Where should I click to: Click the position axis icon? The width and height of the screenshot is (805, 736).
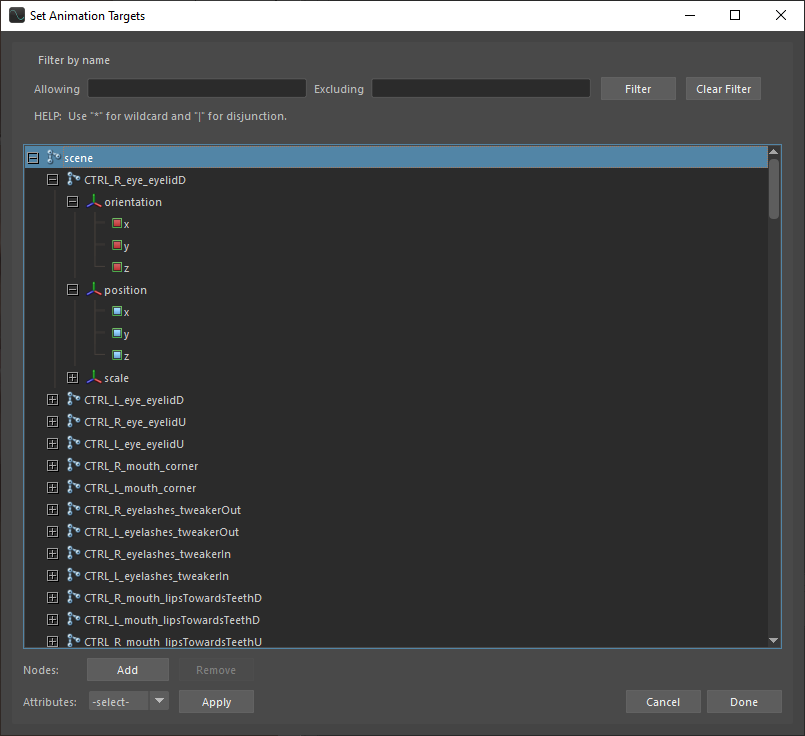[x=94, y=290]
